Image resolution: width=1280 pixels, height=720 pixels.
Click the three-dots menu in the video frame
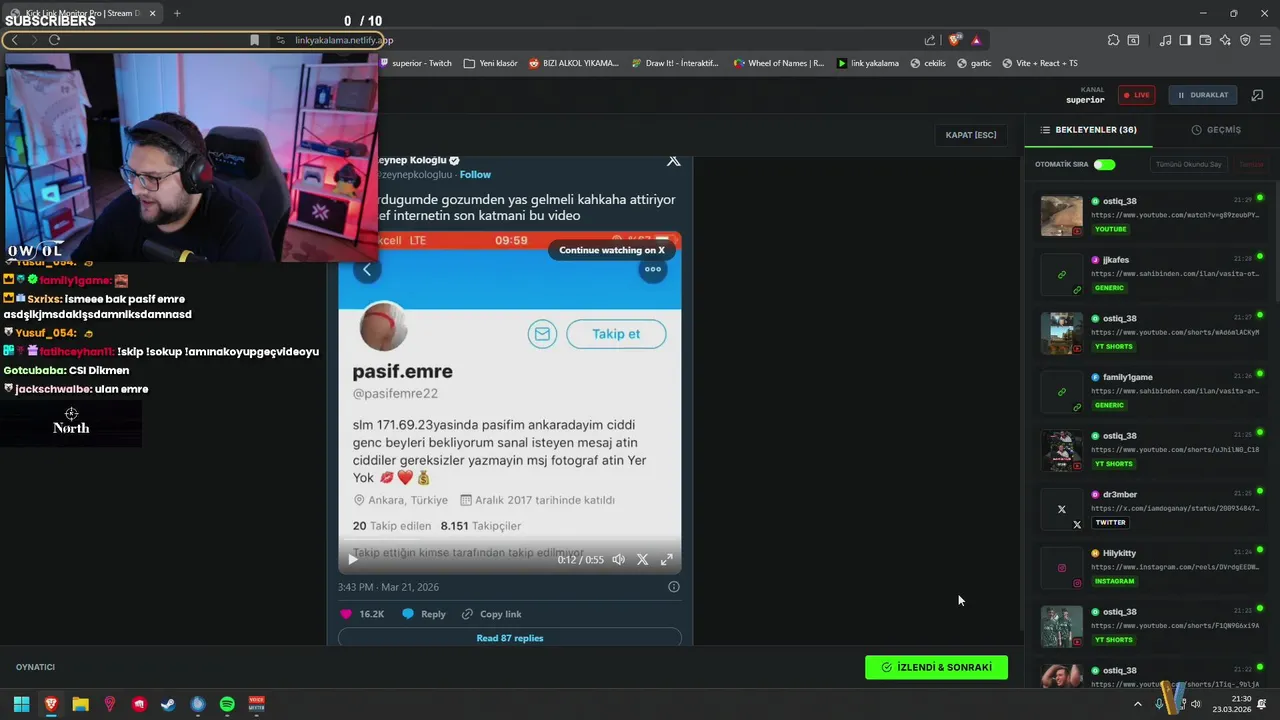[652, 269]
